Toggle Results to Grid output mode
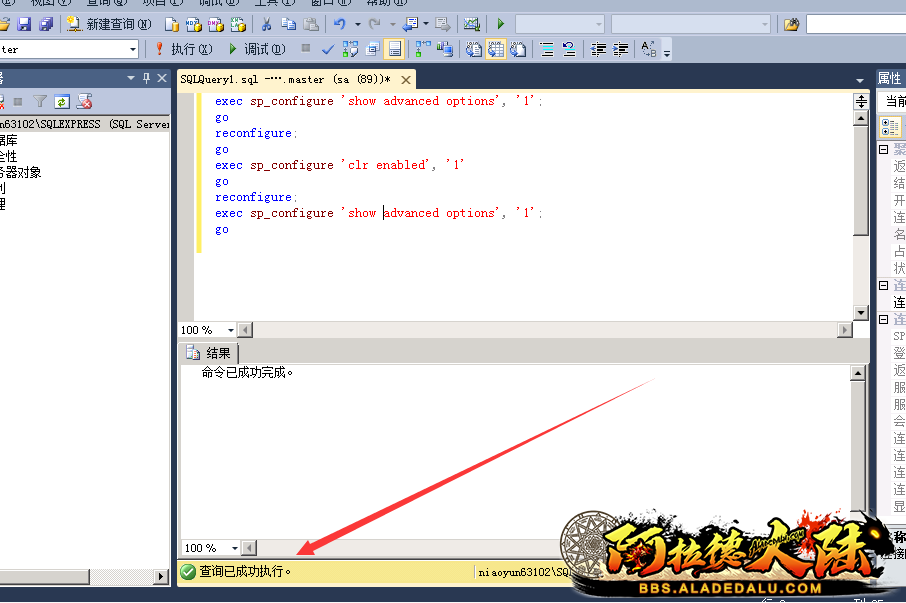 (495, 49)
